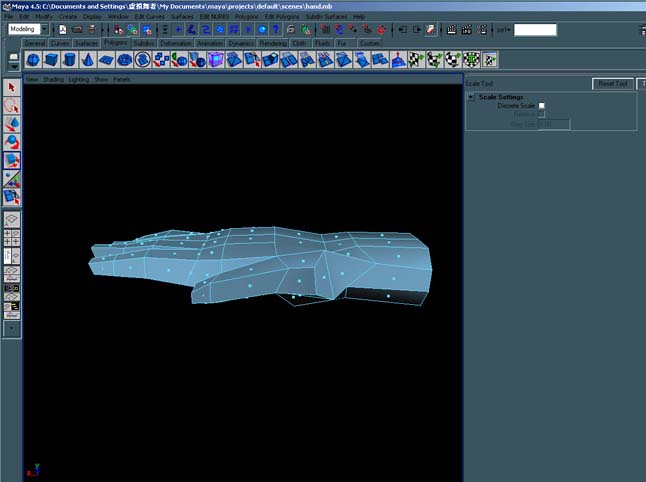Image resolution: width=646 pixels, height=482 pixels.
Task: Open the Edit NURBS menu
Action: 214,16
